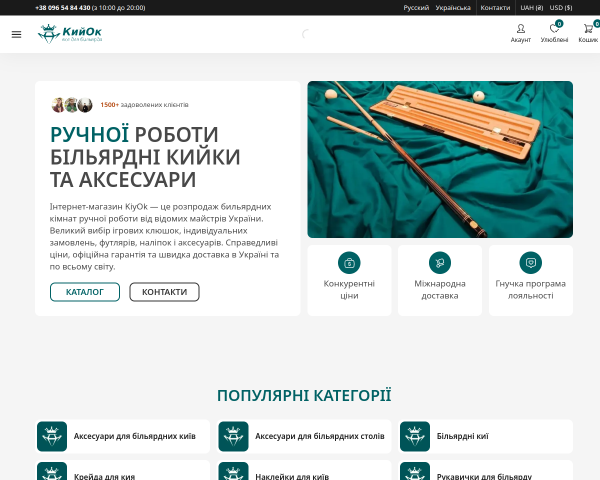Click the Улюблені counter badge
This screenshot has height=480, width=600.
[x=559, y=24]
